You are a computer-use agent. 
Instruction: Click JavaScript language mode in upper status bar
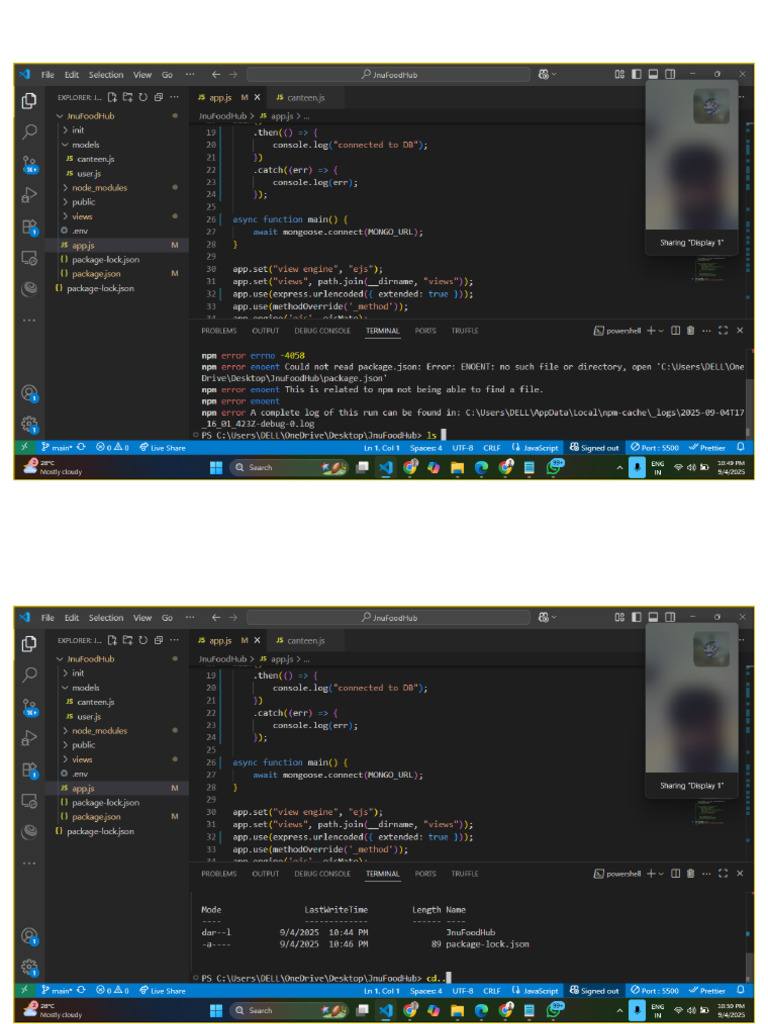(x=535, y=447)
